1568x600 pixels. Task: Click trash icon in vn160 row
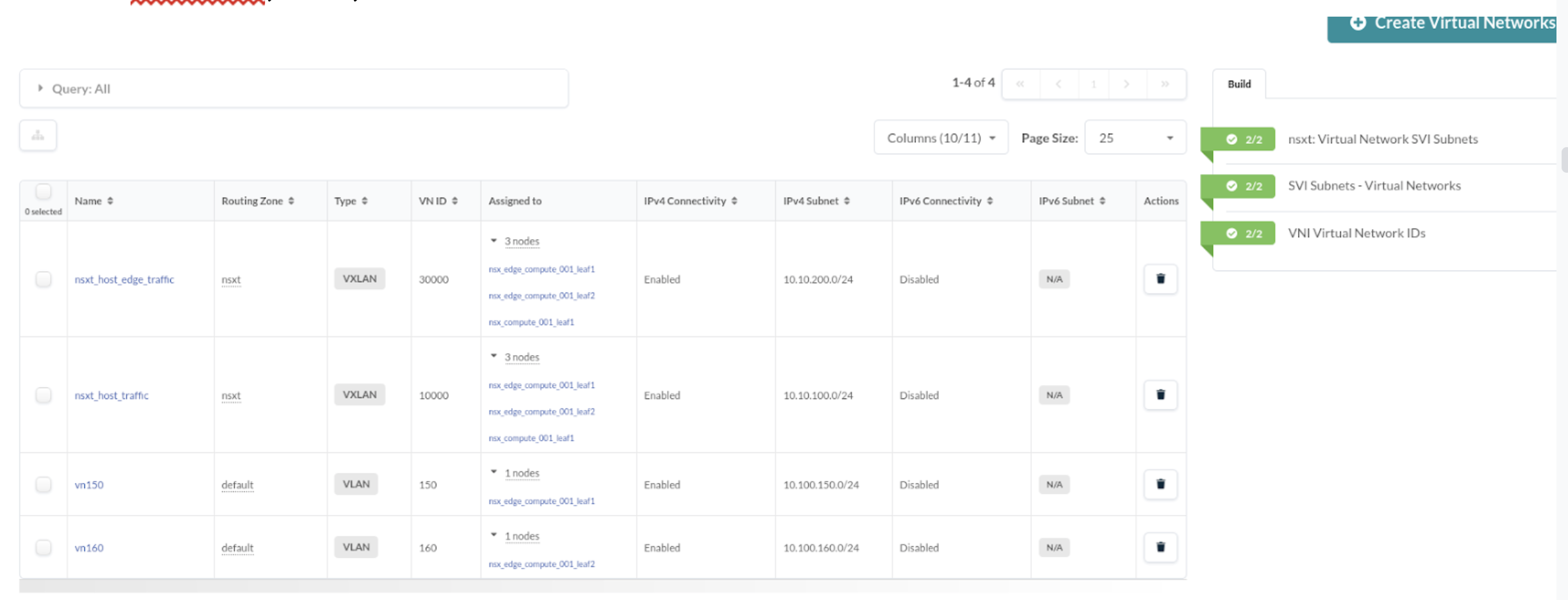tap(1160, 547)
